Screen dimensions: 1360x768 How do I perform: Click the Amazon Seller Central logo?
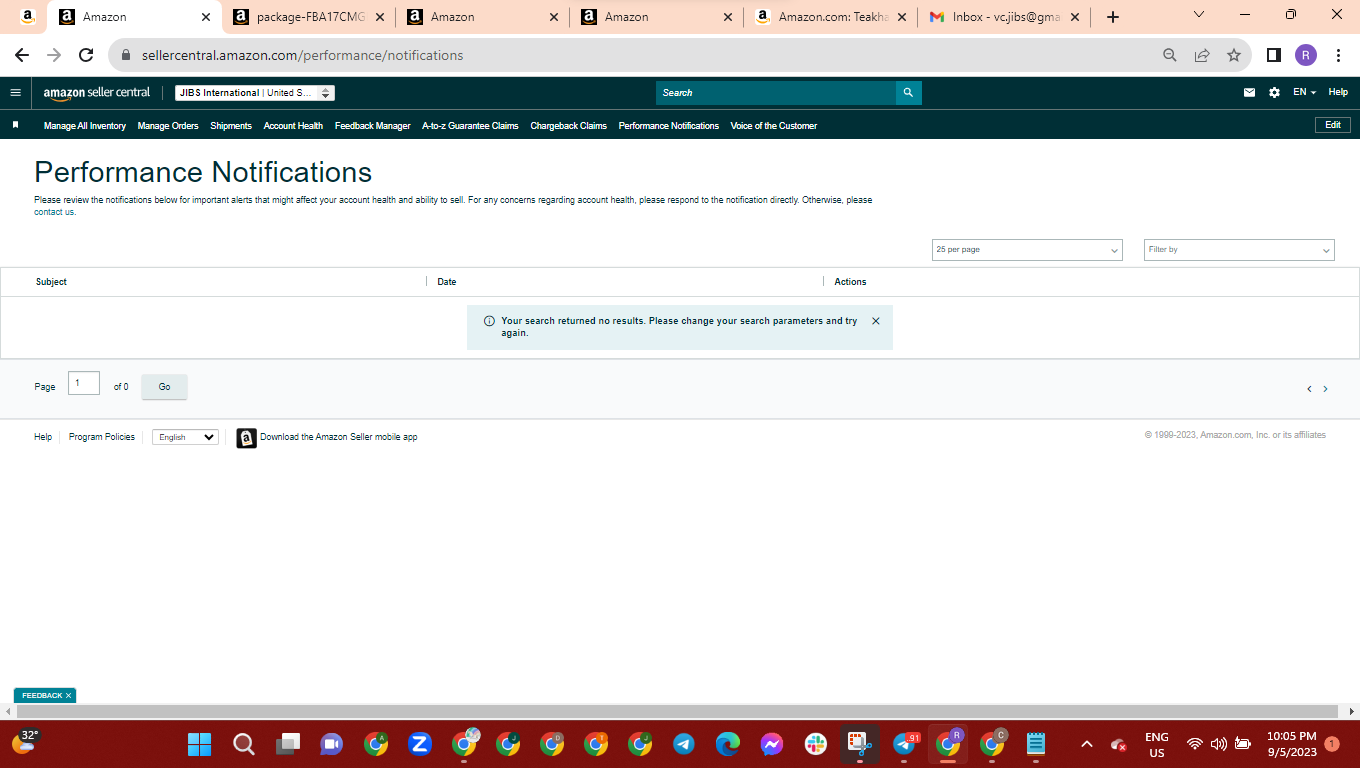[x=97, y=93]
